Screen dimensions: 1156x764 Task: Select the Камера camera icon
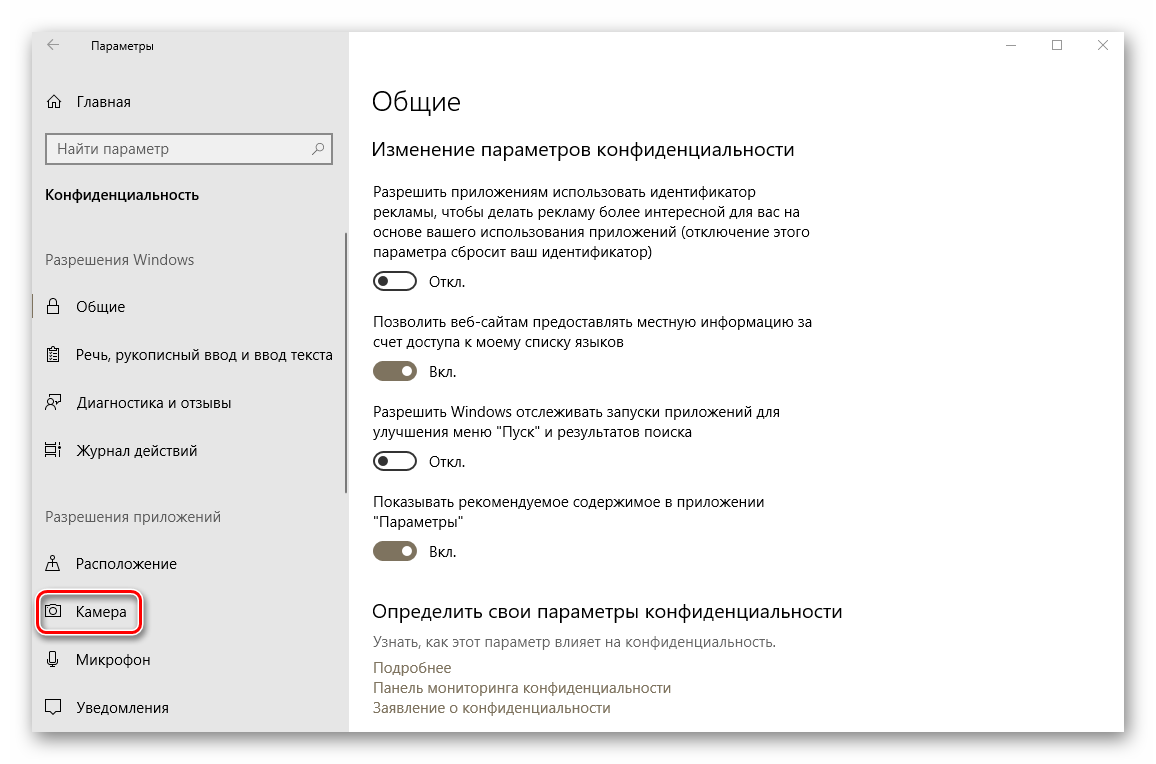pyautogui.click(x=54, y=612)
